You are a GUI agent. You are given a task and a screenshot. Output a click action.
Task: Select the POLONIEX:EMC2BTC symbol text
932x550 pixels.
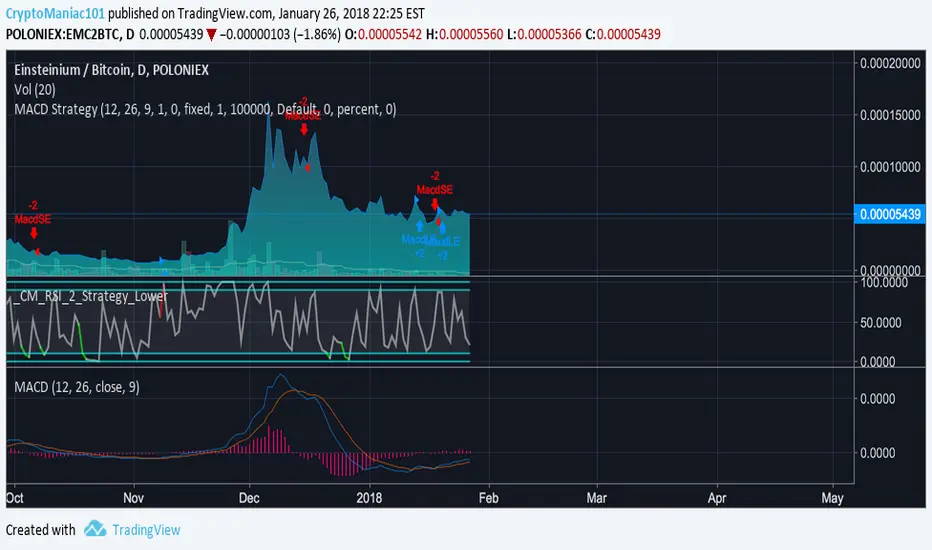(62, 34)
